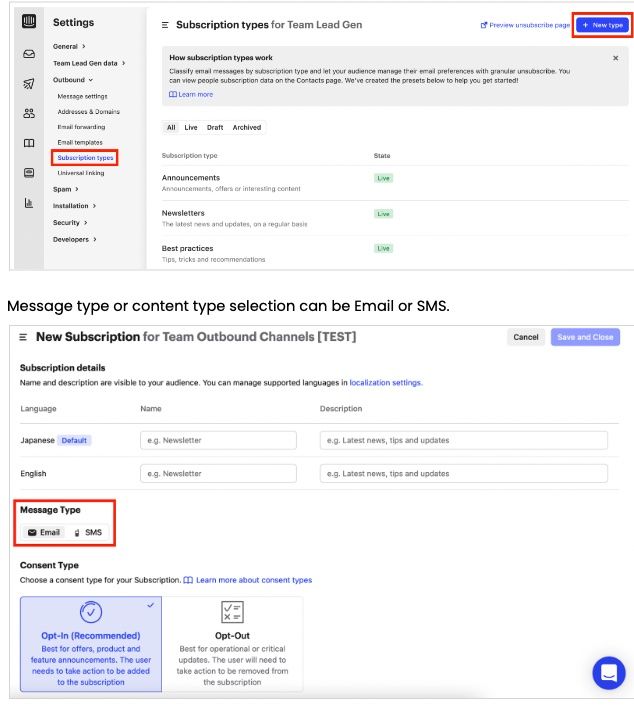Click Japanese Description input field
The image size is (634, 706).
464,440
